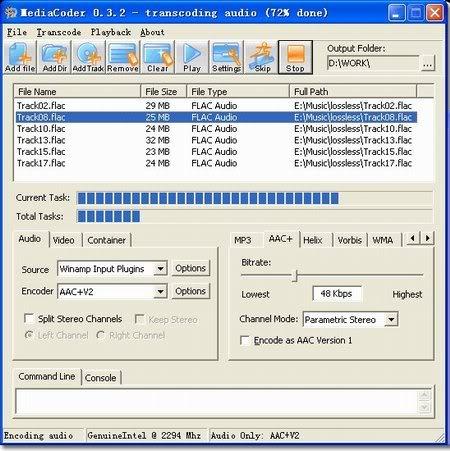Skip the current task with Skip icon
Screen dimensions: 450x451
pyautogui.click(x=261, y=57)
